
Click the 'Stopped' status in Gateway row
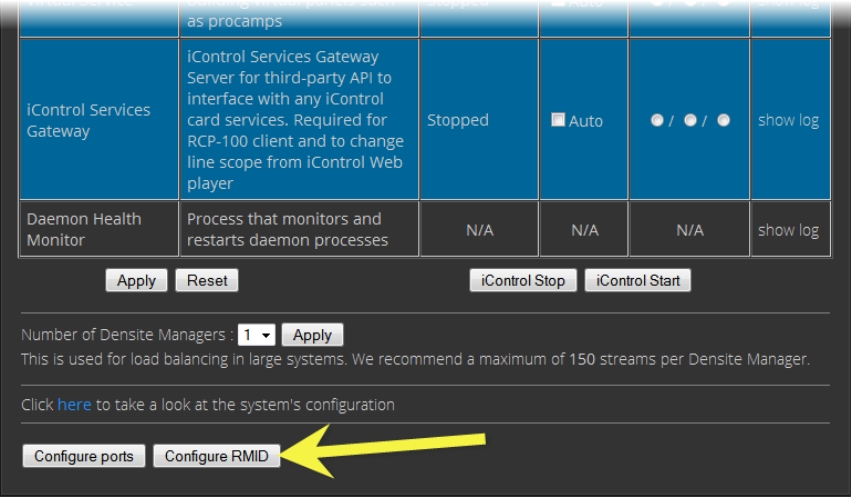coord(458,120)
